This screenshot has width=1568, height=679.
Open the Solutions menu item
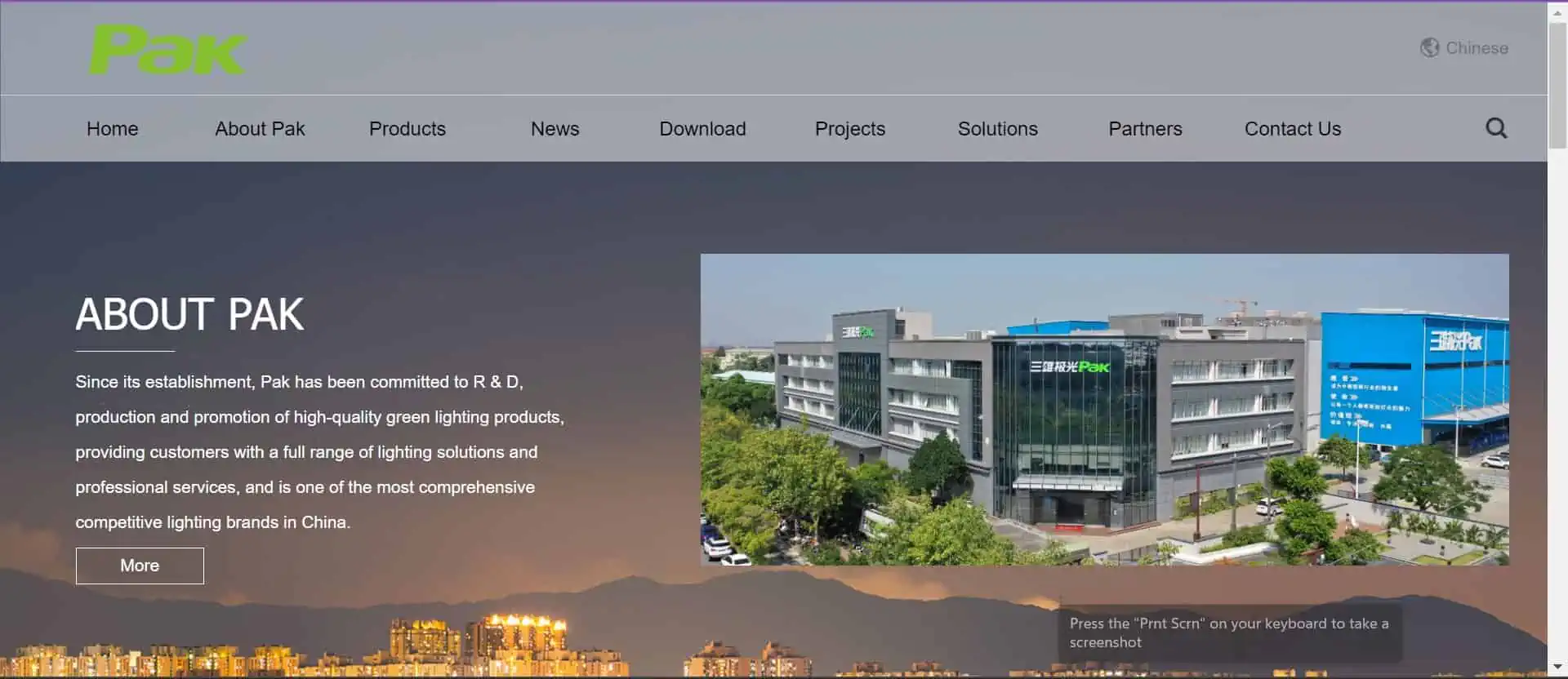coord(997,129)
